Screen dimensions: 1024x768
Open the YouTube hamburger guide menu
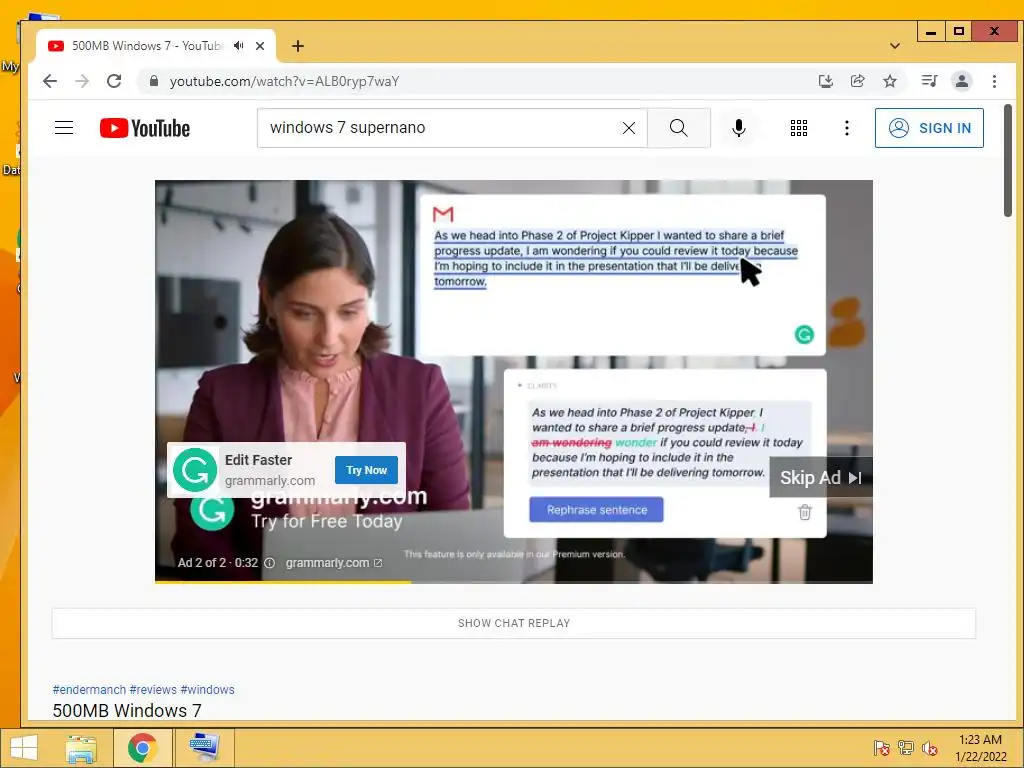[x=64, y=127]
